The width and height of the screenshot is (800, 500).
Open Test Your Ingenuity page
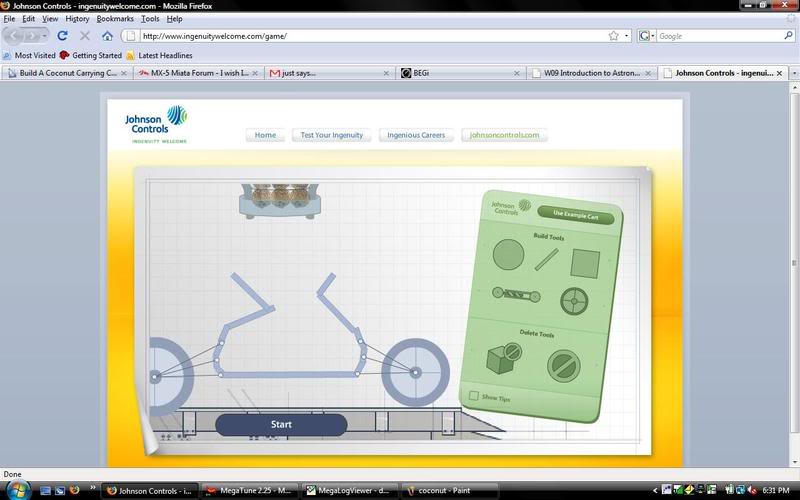click(x=332, y=135)
